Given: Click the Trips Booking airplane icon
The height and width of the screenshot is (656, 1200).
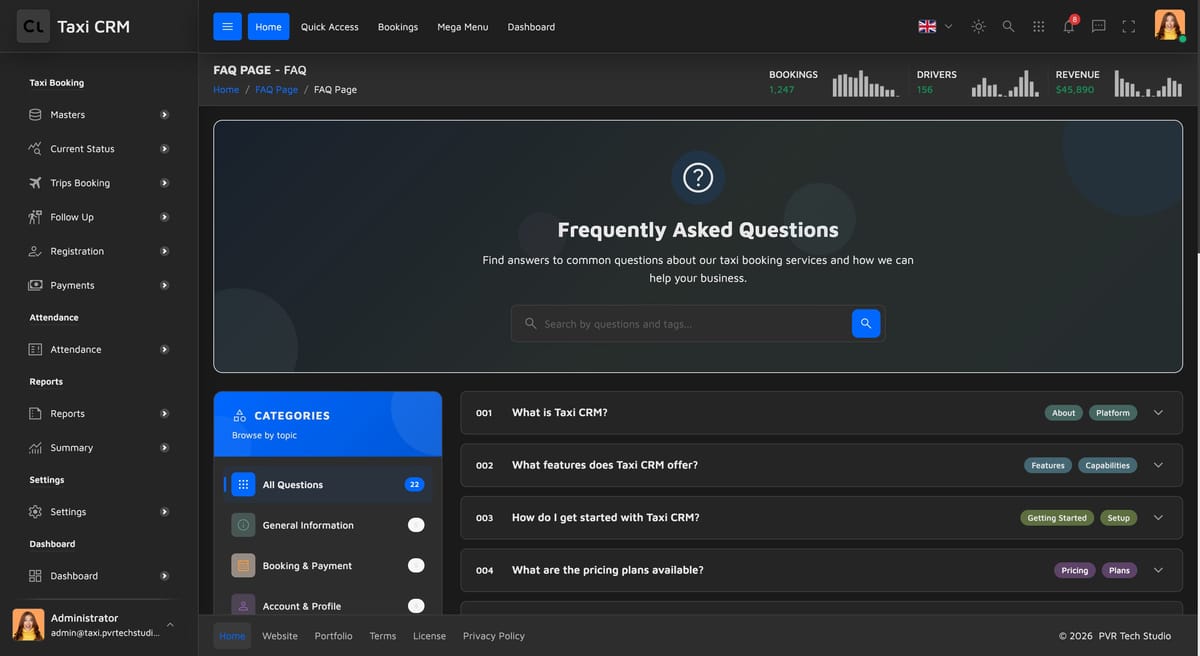Looking at the screenshot, I should (35, 183).
